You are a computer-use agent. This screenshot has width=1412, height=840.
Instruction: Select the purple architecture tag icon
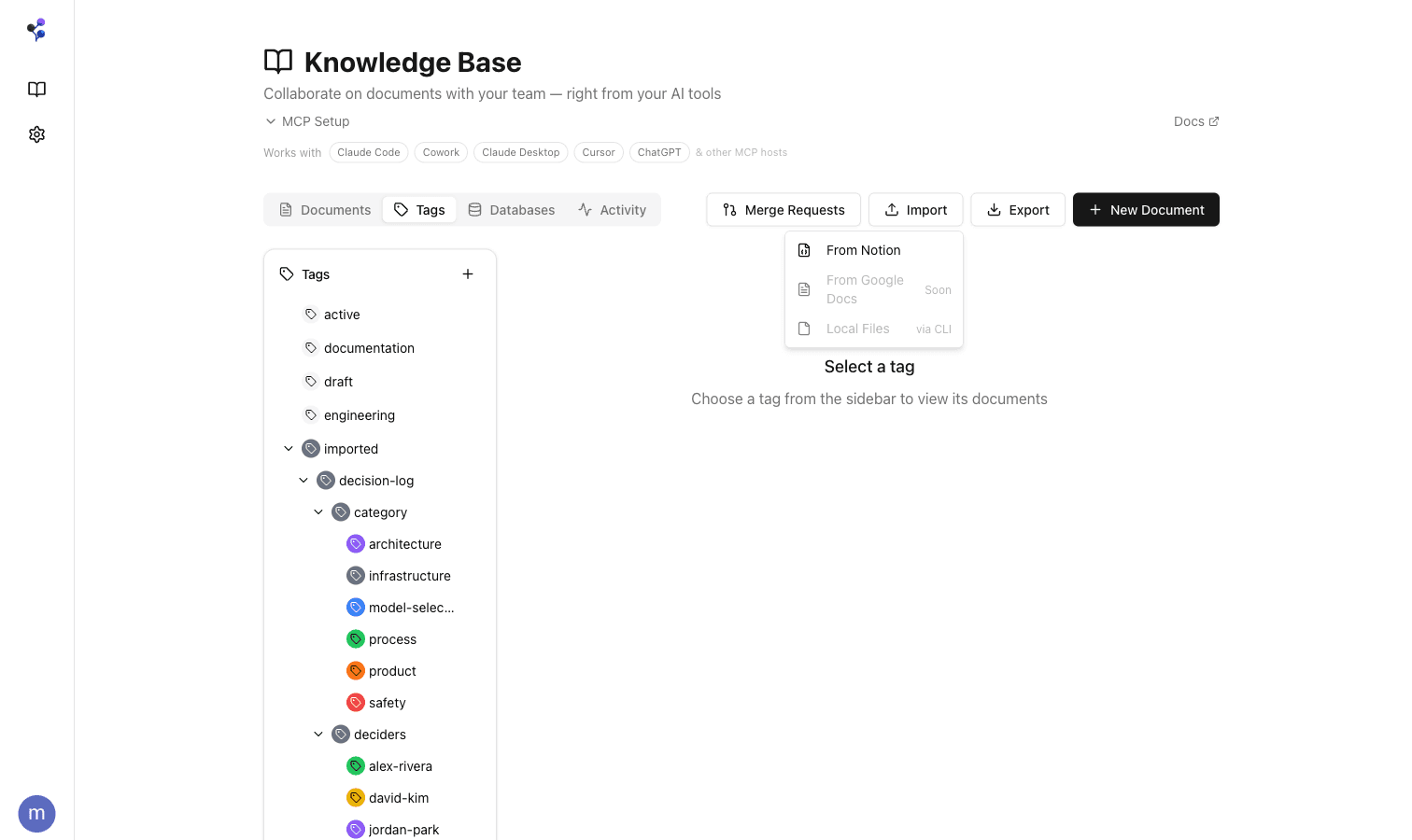356,543
